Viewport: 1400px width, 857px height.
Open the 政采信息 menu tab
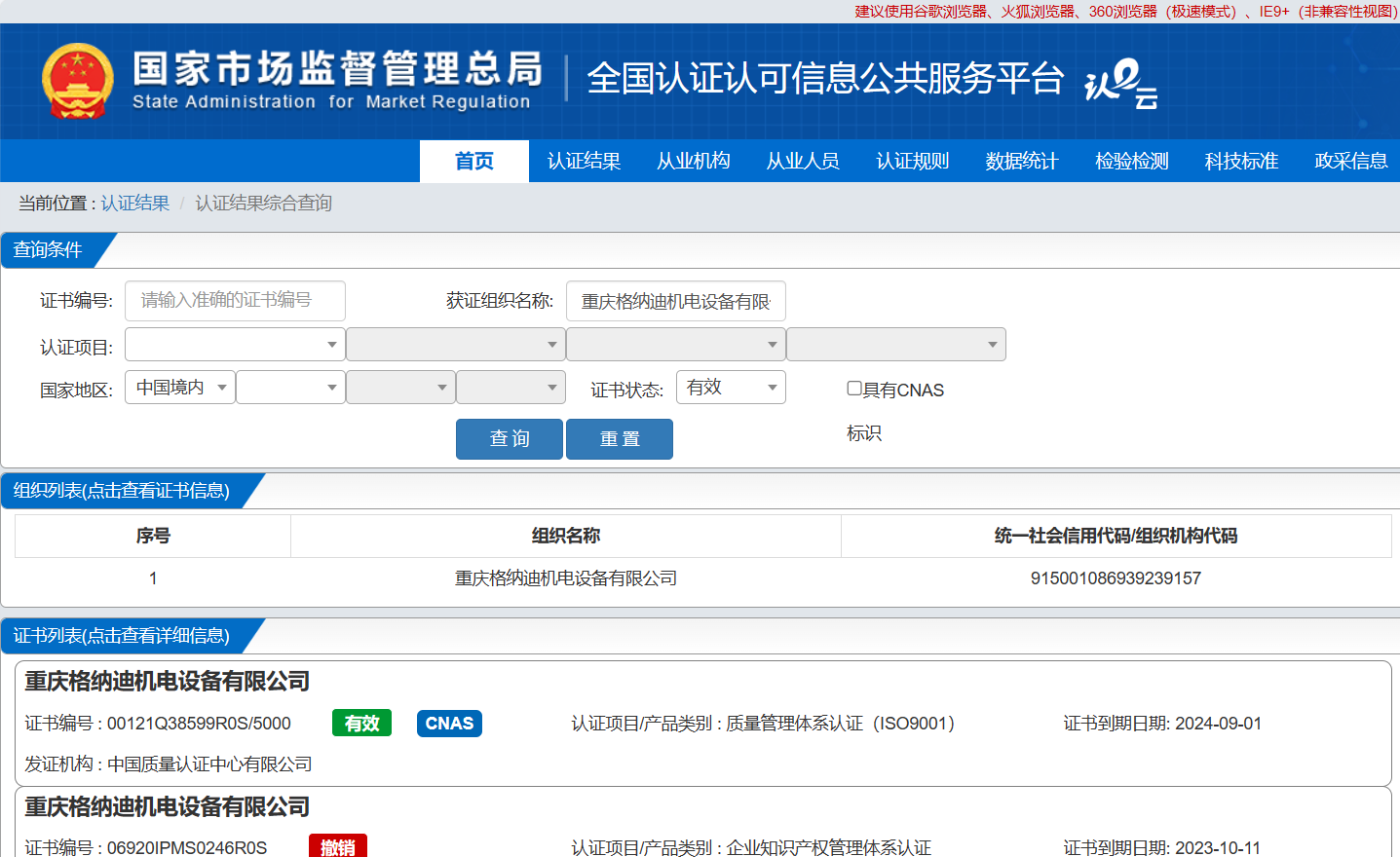coord(1350,161)
